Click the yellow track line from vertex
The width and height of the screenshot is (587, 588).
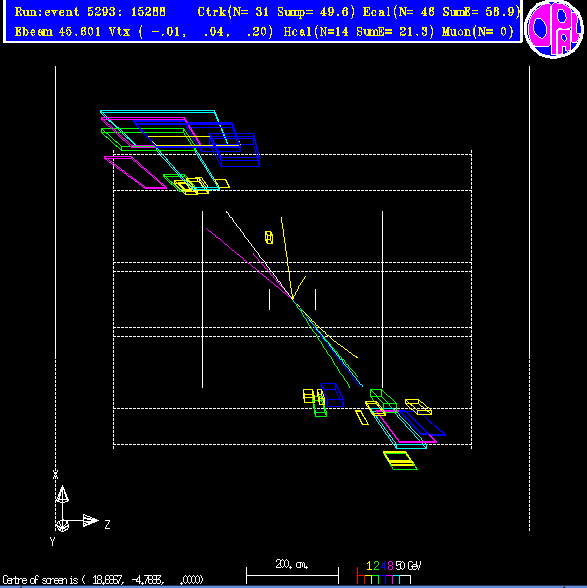click(287, 258)
